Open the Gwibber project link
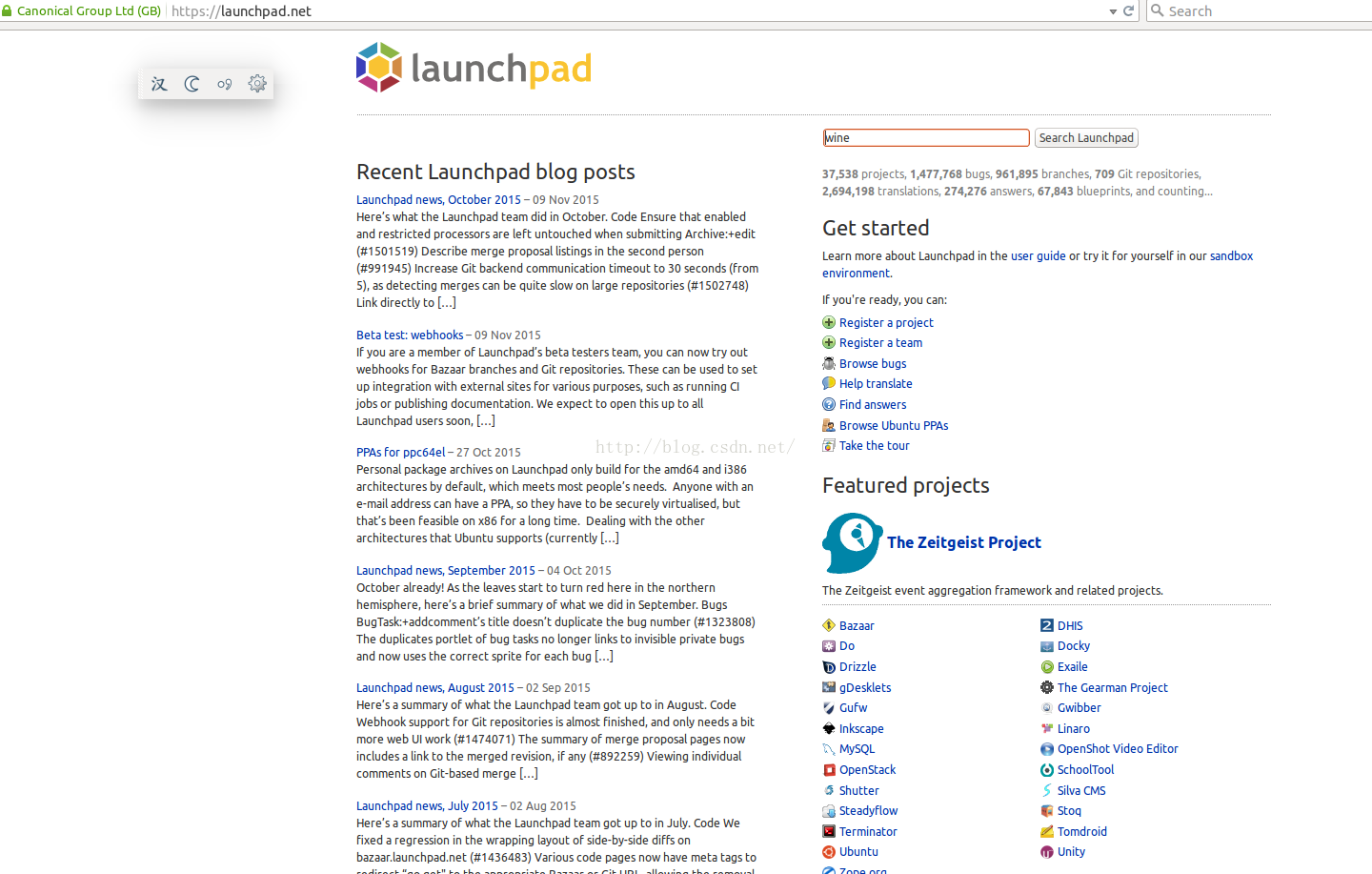This screenshot has height=874, width=1372. [1079, 707]
